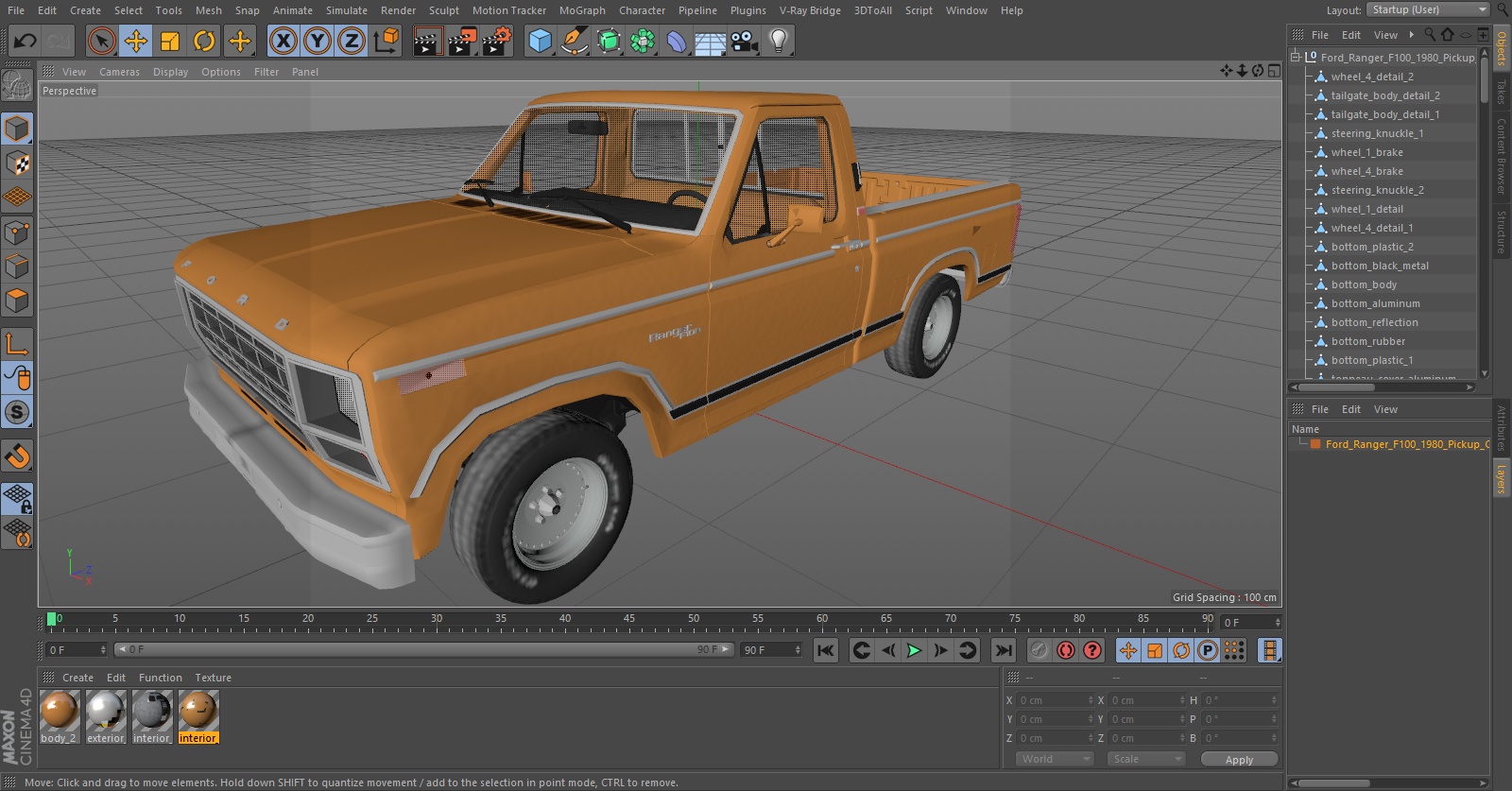This screenshot has height=791, width=1512.
Task: Open the array cloner green icon
Action: pos(643,41)
